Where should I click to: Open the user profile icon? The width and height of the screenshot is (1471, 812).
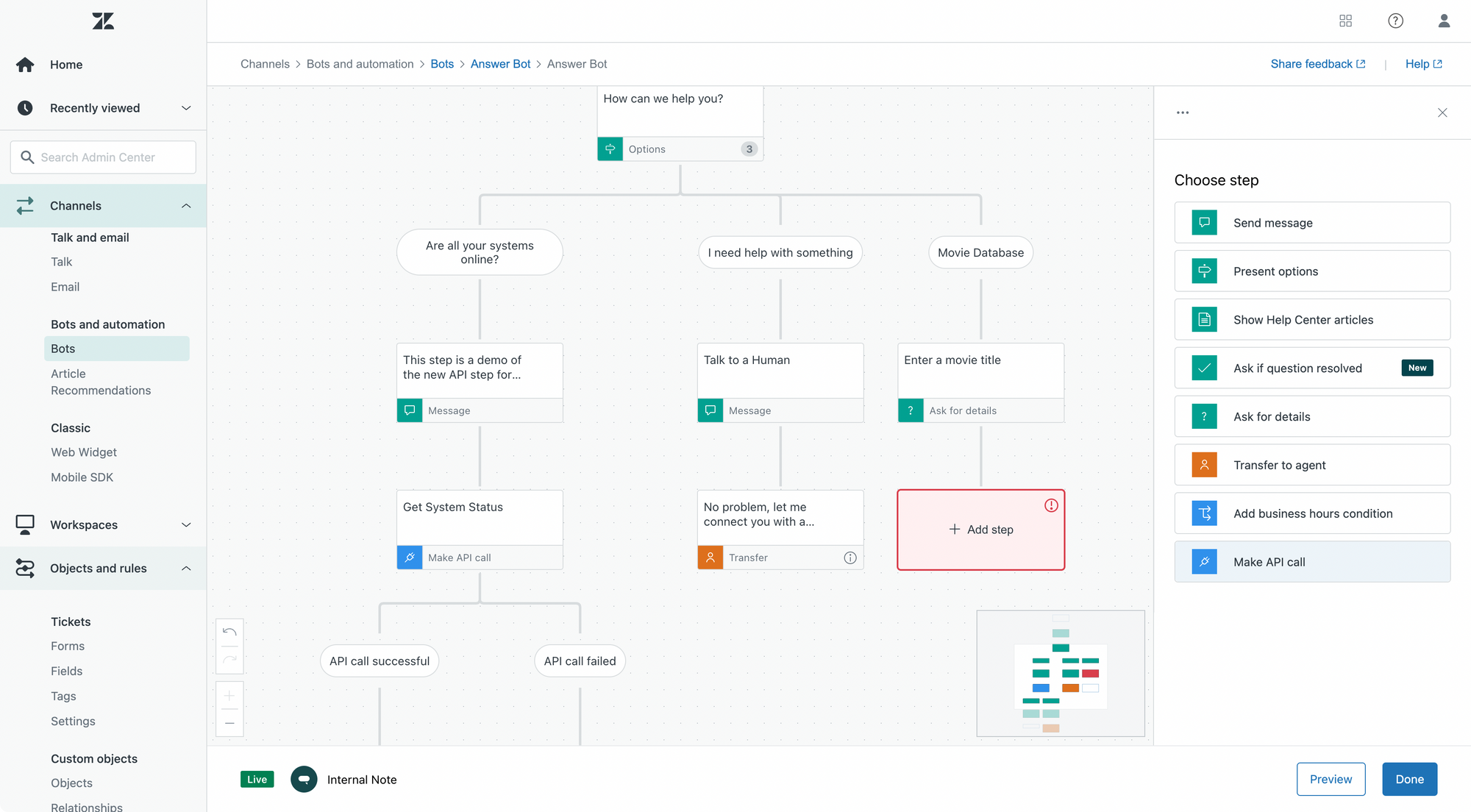tap(1444, 21)
